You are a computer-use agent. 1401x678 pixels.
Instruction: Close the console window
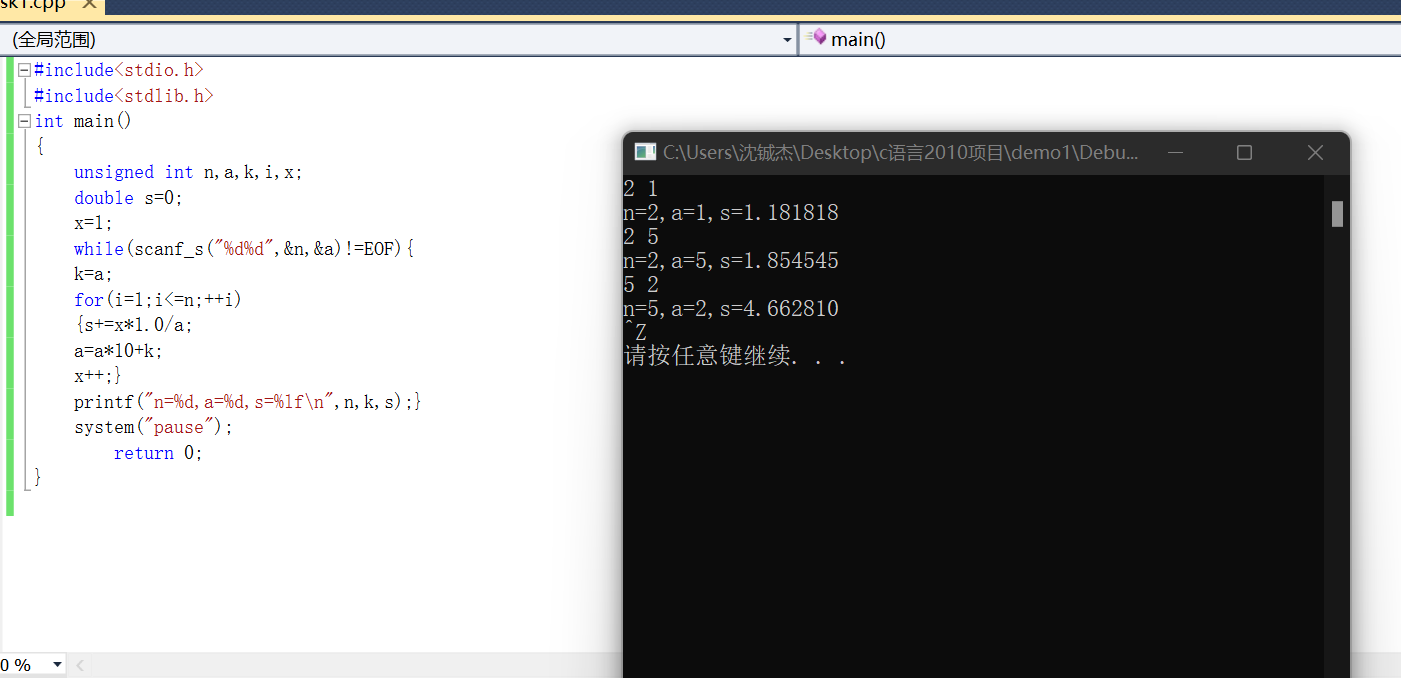coord(1315,152)
